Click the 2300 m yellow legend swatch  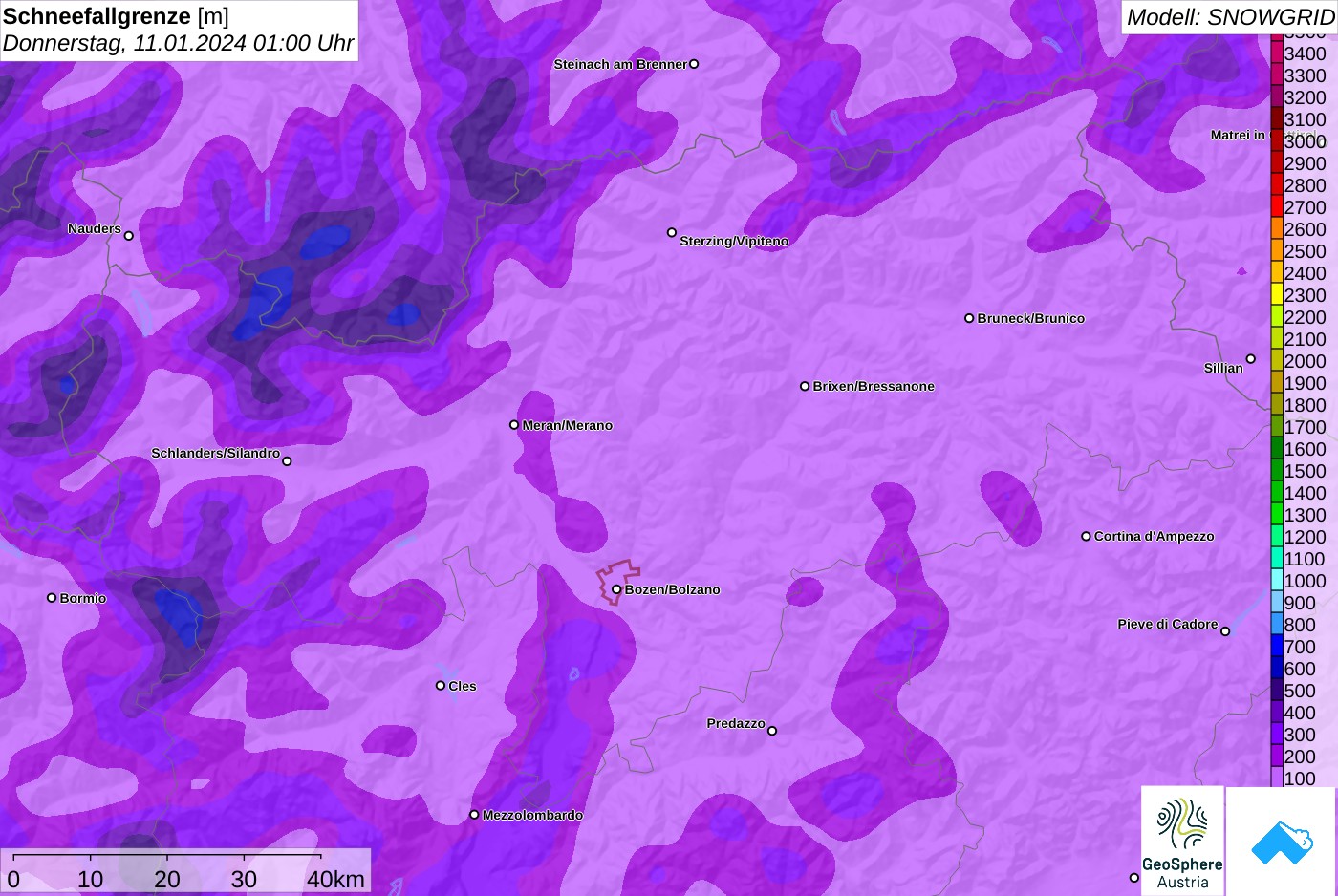pyautogui.click(x=1277, y=295)
